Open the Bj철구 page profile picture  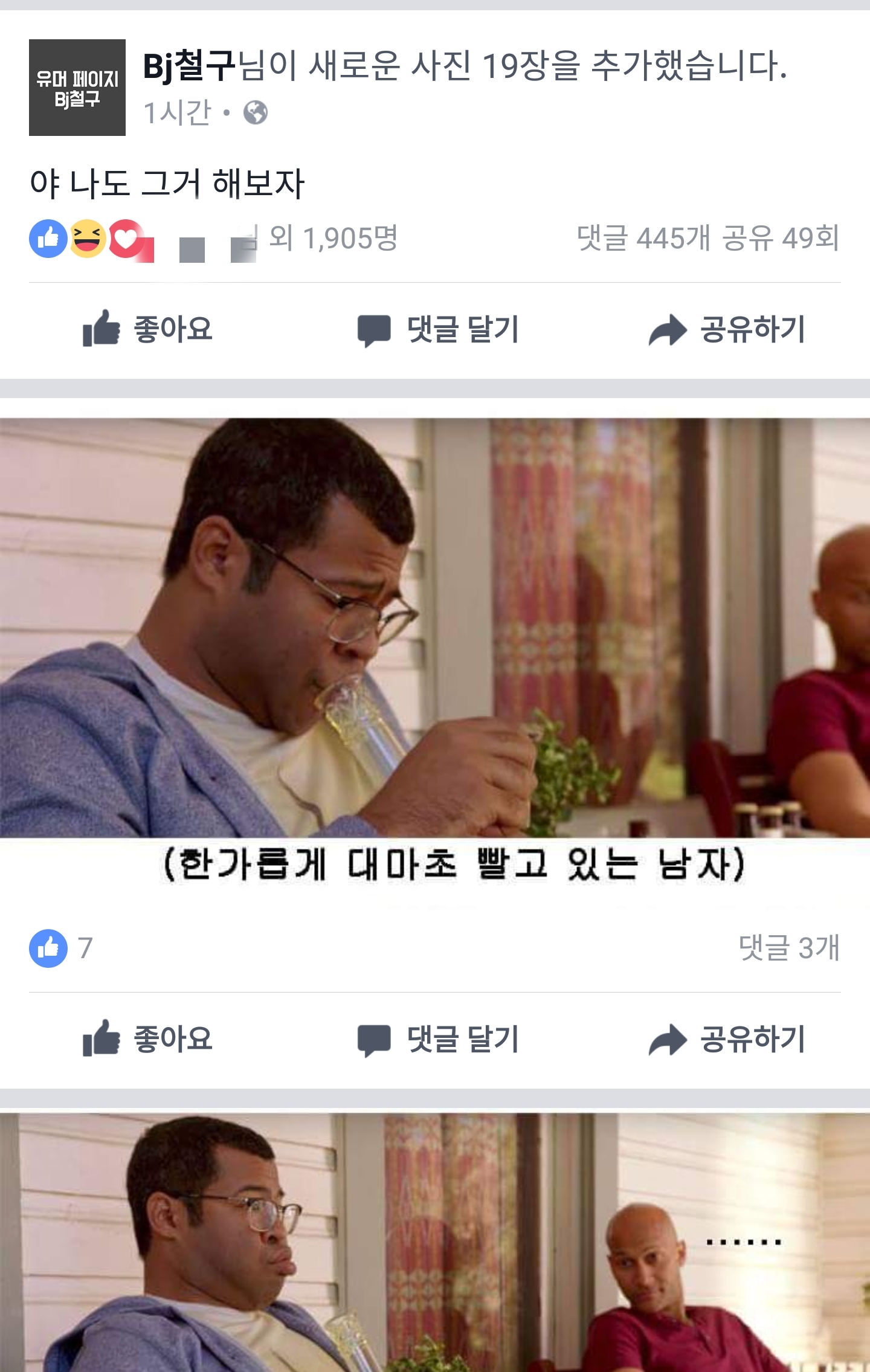77,88
